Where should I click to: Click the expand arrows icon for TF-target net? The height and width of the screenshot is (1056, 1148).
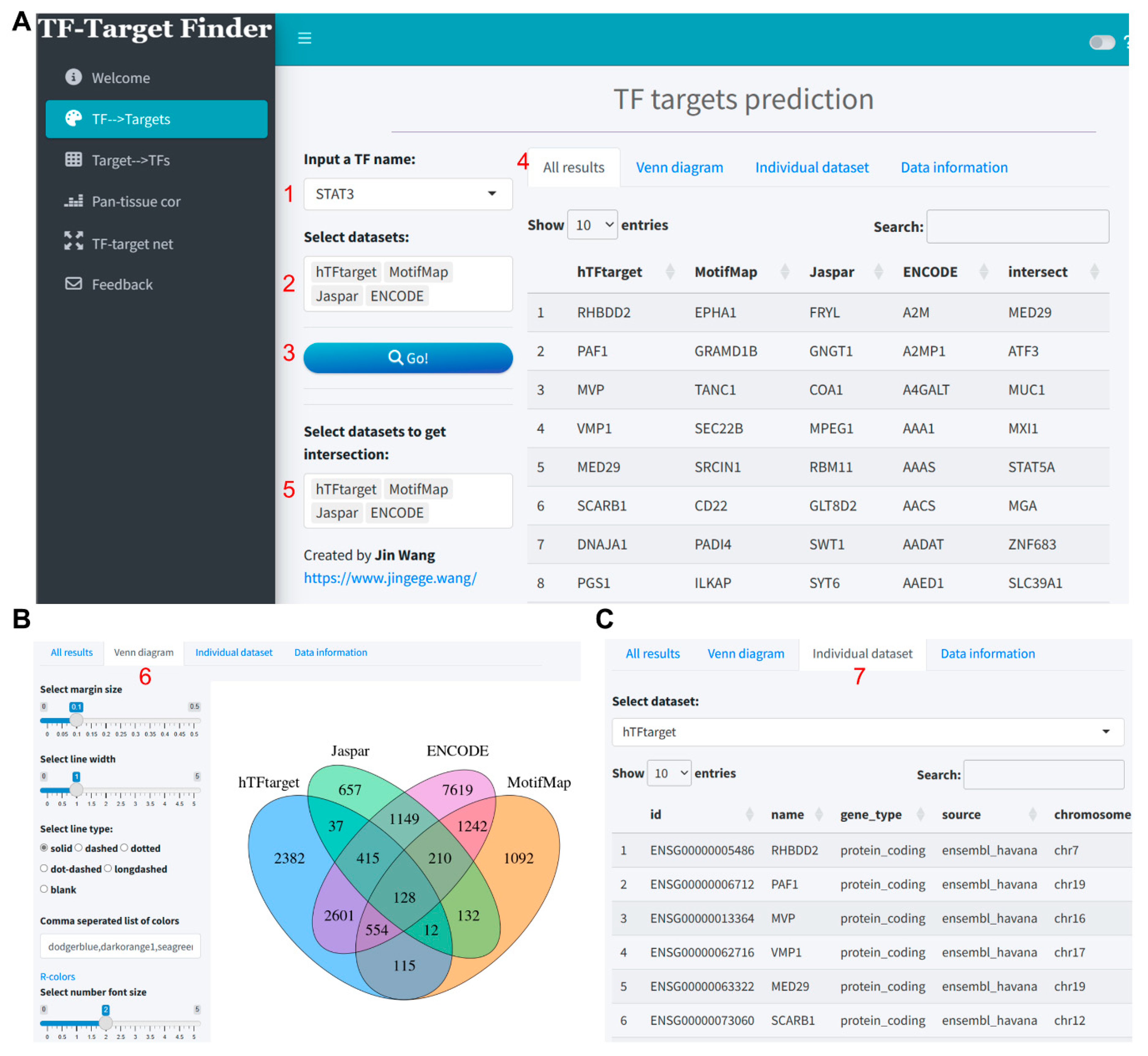73,241
